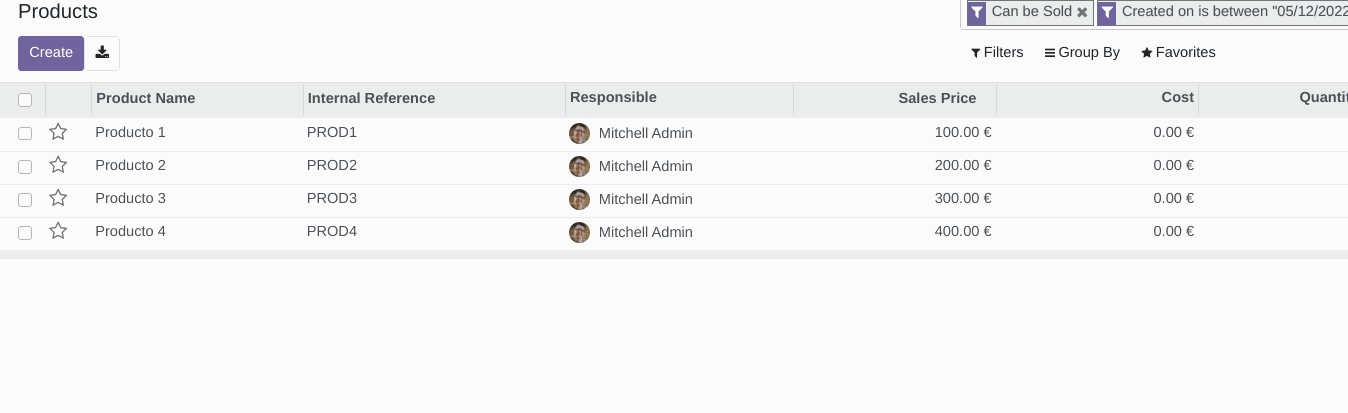Remove the Can be Sold filter
Viewport: 1348px width, 413px height.
pyautogui.click(x=1082, y=12)
